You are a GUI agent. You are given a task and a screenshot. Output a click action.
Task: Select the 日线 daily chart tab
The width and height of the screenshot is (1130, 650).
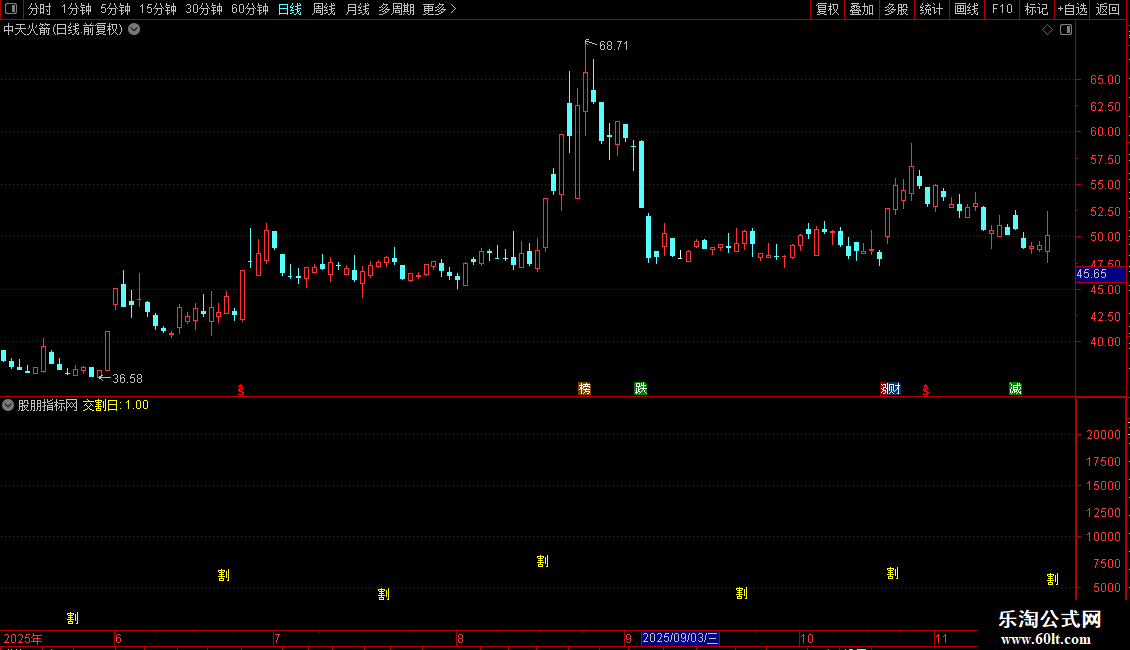290,9
